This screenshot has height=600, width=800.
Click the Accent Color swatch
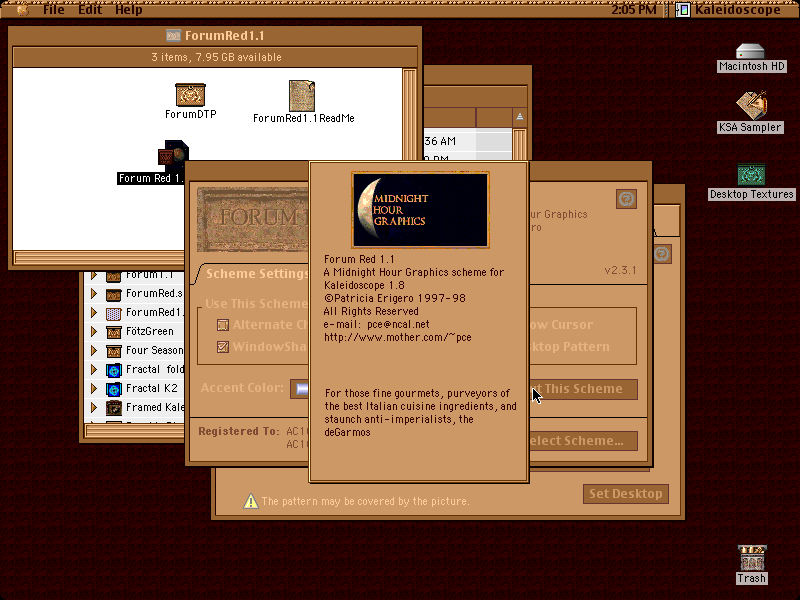tap(300, 389)
